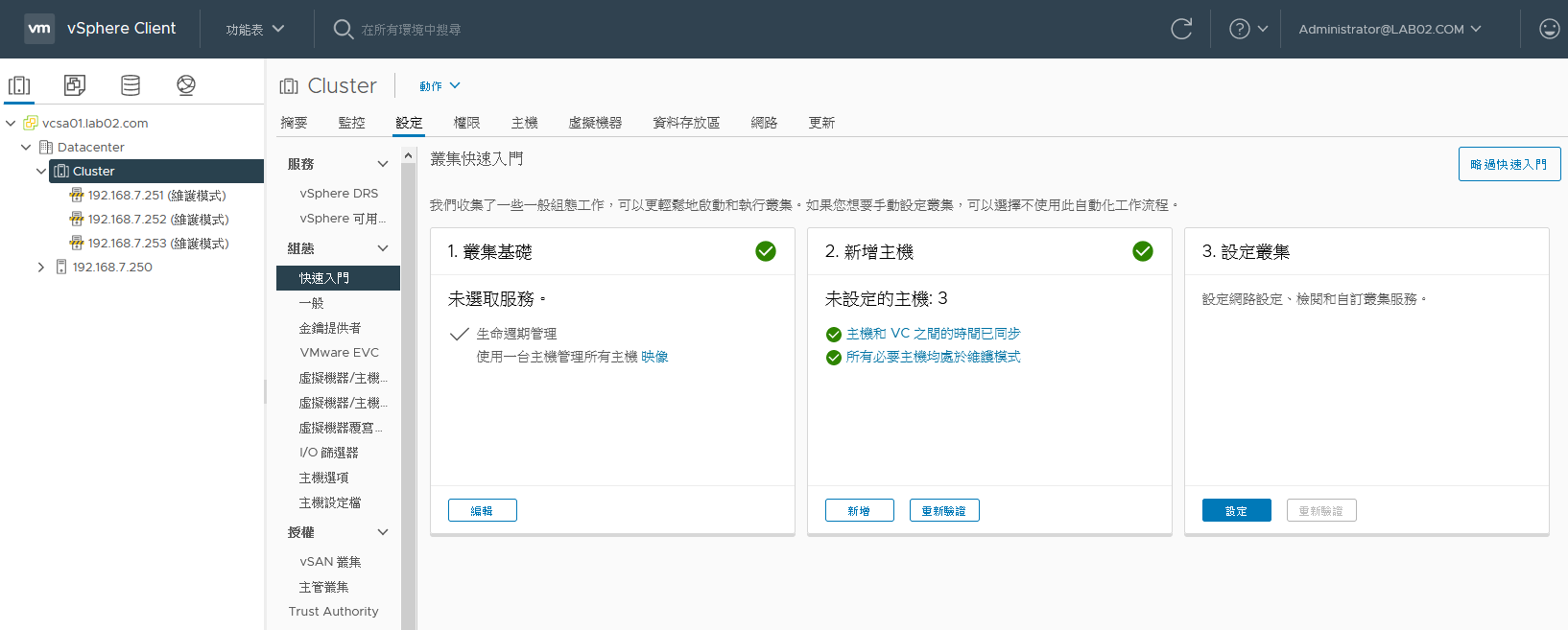
Task: Click green check on add hosts card
Action: 1143,251
